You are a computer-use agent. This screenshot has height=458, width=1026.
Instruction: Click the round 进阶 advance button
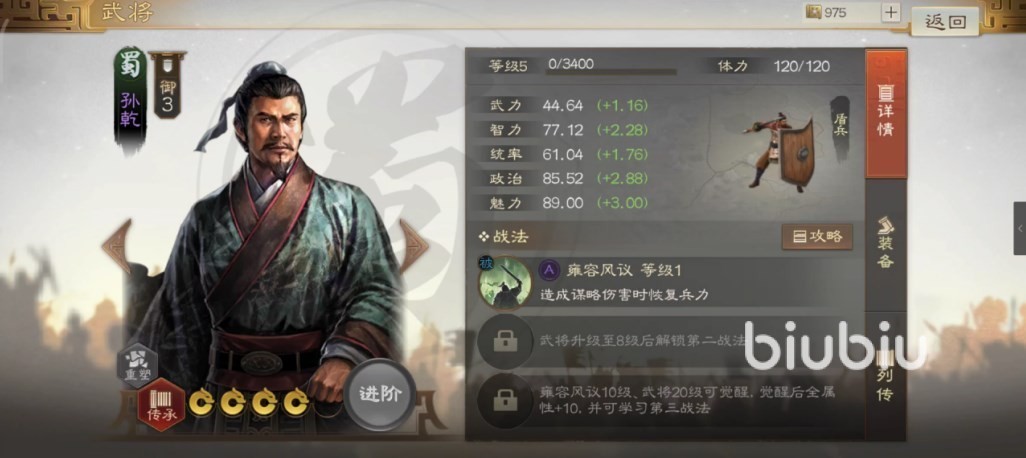[380, 395]
